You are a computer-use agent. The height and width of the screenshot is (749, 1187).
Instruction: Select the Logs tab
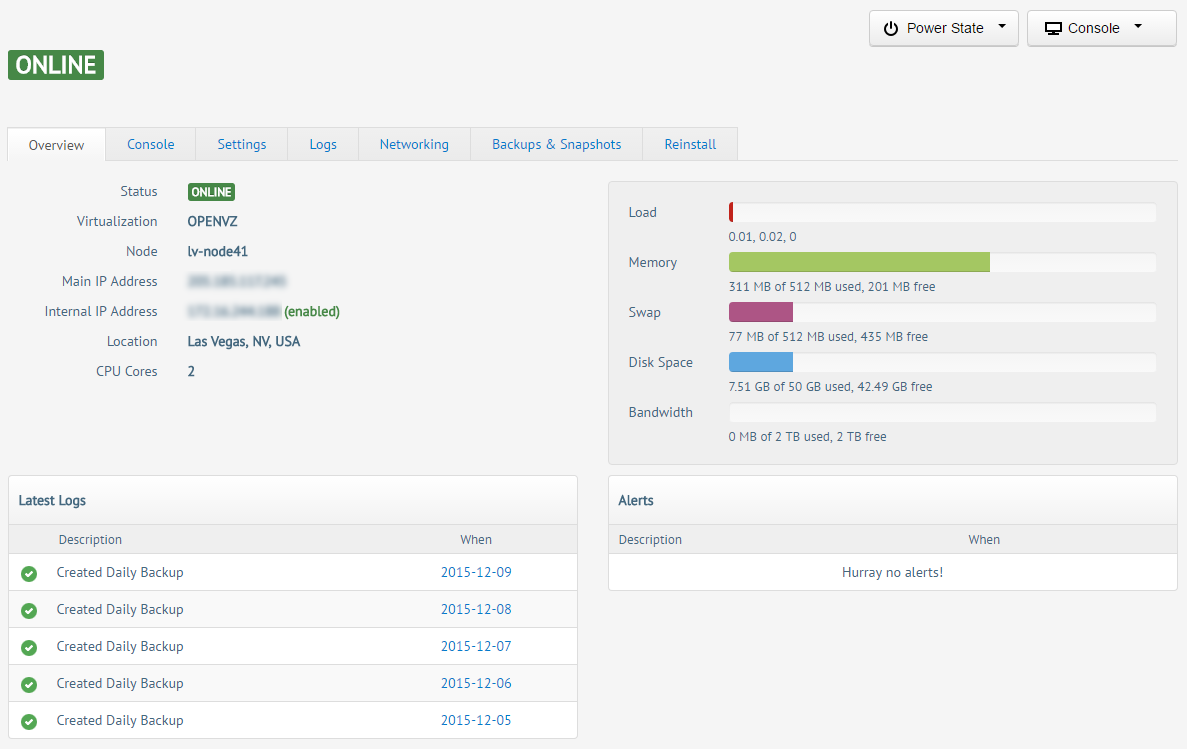coord(323,144)
